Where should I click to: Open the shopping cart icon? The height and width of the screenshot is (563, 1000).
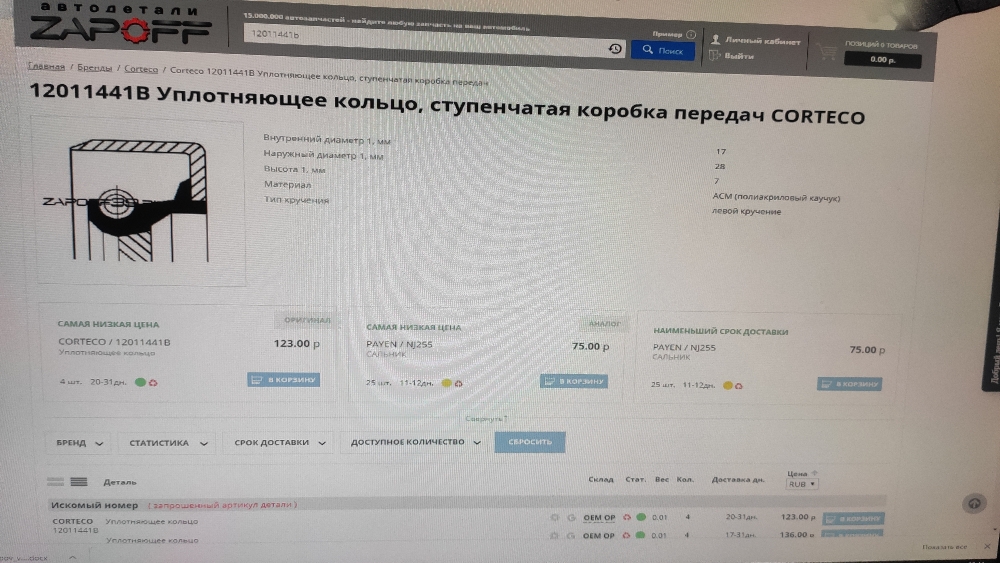[827, 52]
